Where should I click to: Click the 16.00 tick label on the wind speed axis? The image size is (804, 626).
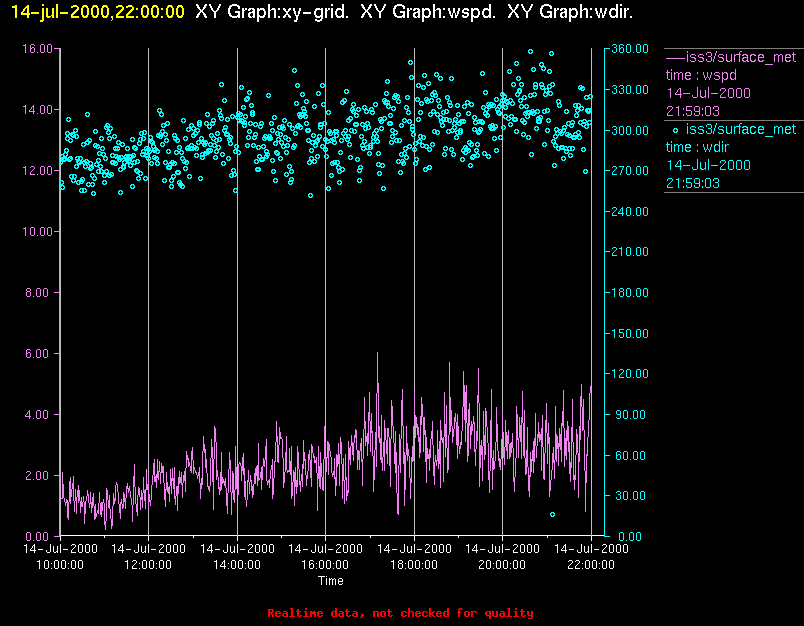(37, 49)
